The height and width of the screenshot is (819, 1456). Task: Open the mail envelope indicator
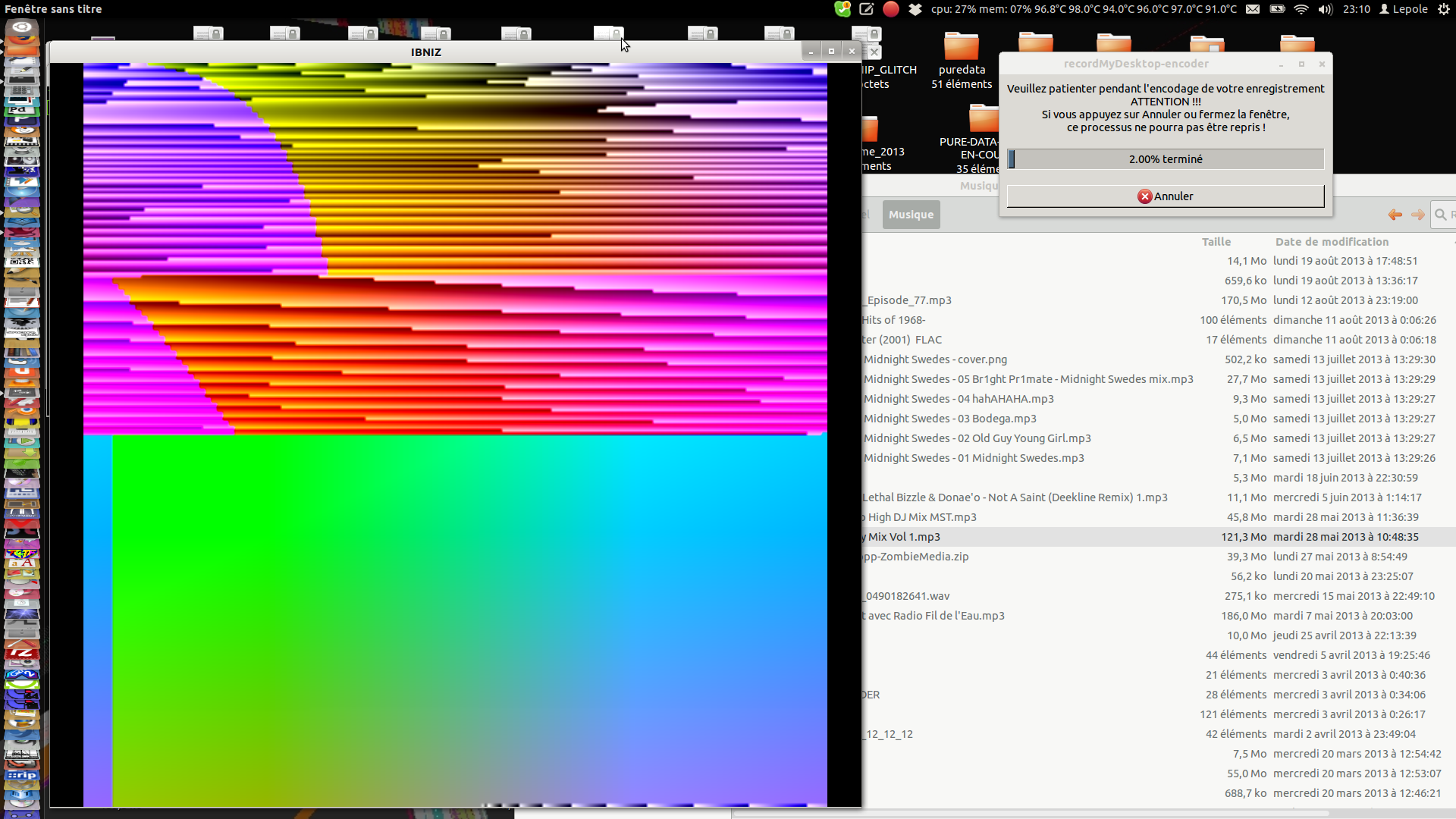tap(1253, 9)
